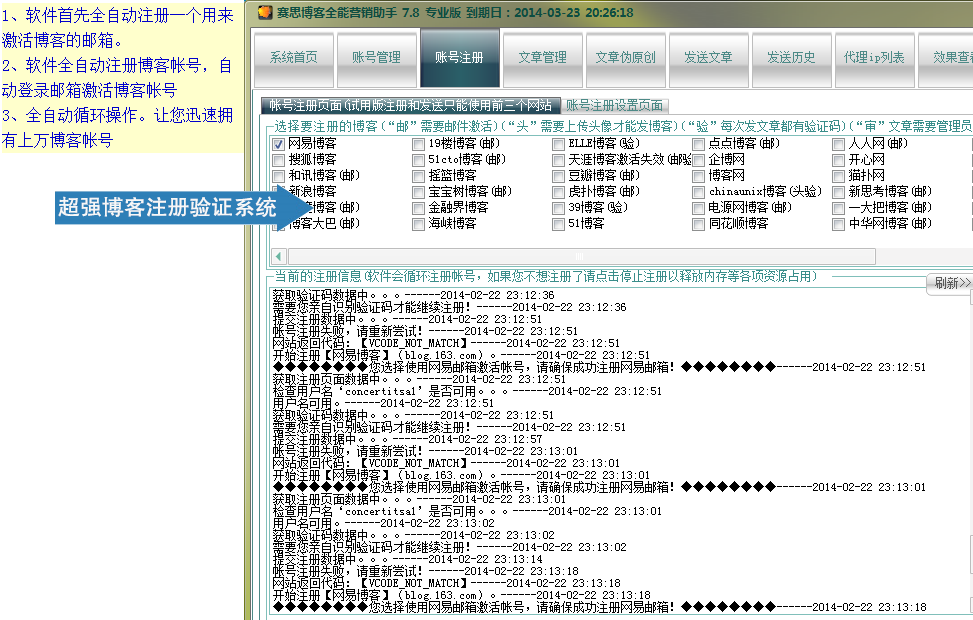Click the 帐号注册失败 line at 23:13:18
This screenshot has height=620, width=973.
coord(426,571)
